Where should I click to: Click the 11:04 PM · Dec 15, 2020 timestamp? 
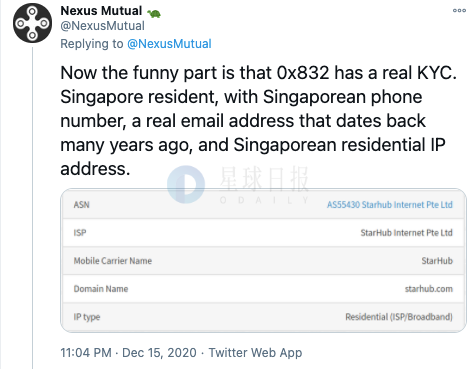pos(128,353)
